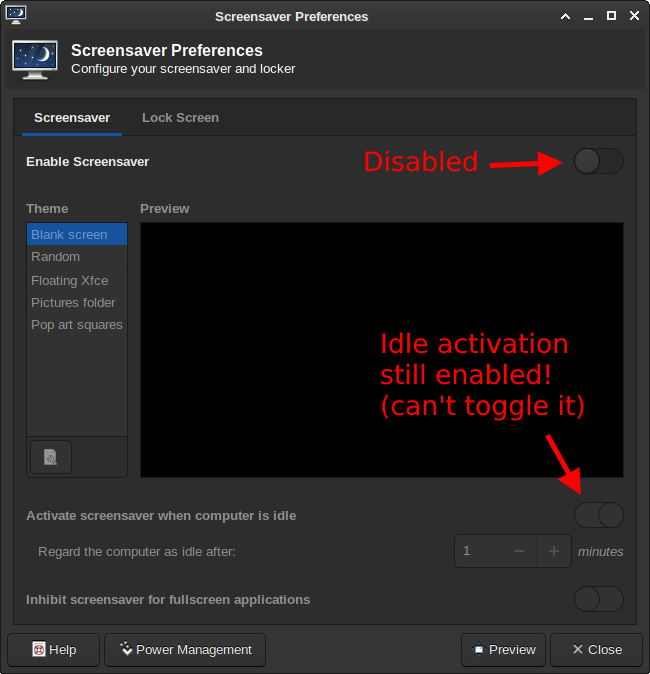Screen dimensions: 650x674
Task: Toggle the Enable Screensaver switch
Action: click(598, 161)
